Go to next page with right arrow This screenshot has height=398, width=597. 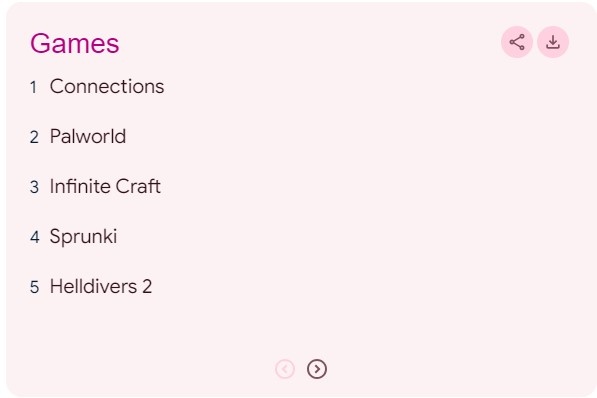pyautogui.click(x=317, y=369)
